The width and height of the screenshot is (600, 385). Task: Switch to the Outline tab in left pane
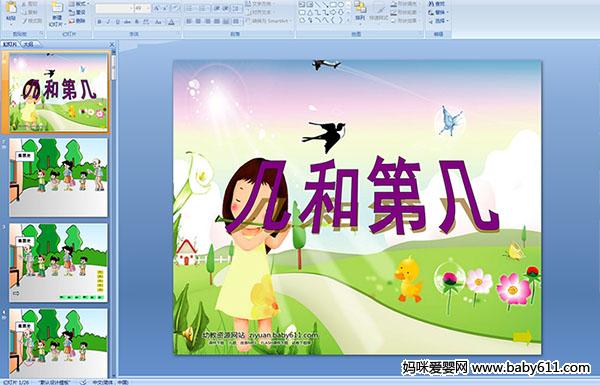tap(29, 44)
